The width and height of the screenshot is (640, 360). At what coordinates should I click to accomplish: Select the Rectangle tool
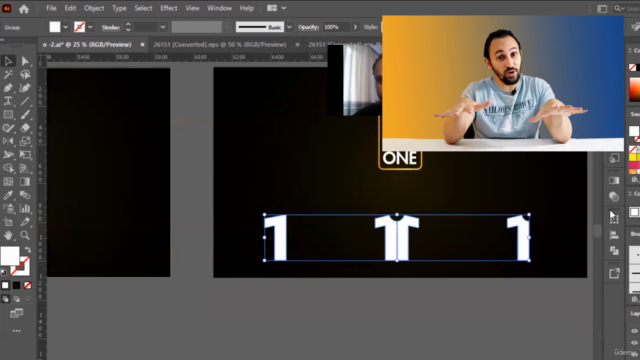click(x=8, y=115)
